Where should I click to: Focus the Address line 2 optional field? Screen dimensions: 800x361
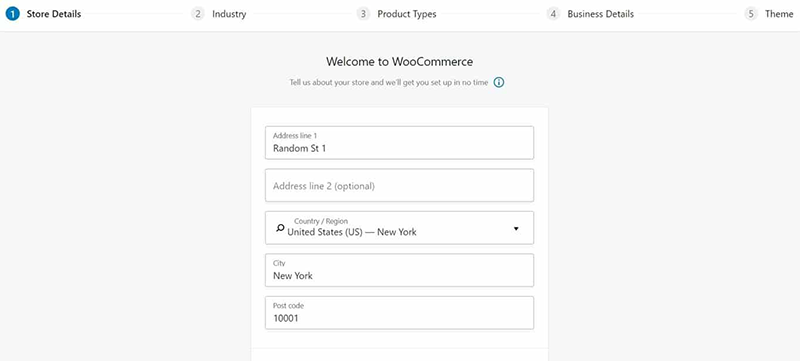coord(399,185)
